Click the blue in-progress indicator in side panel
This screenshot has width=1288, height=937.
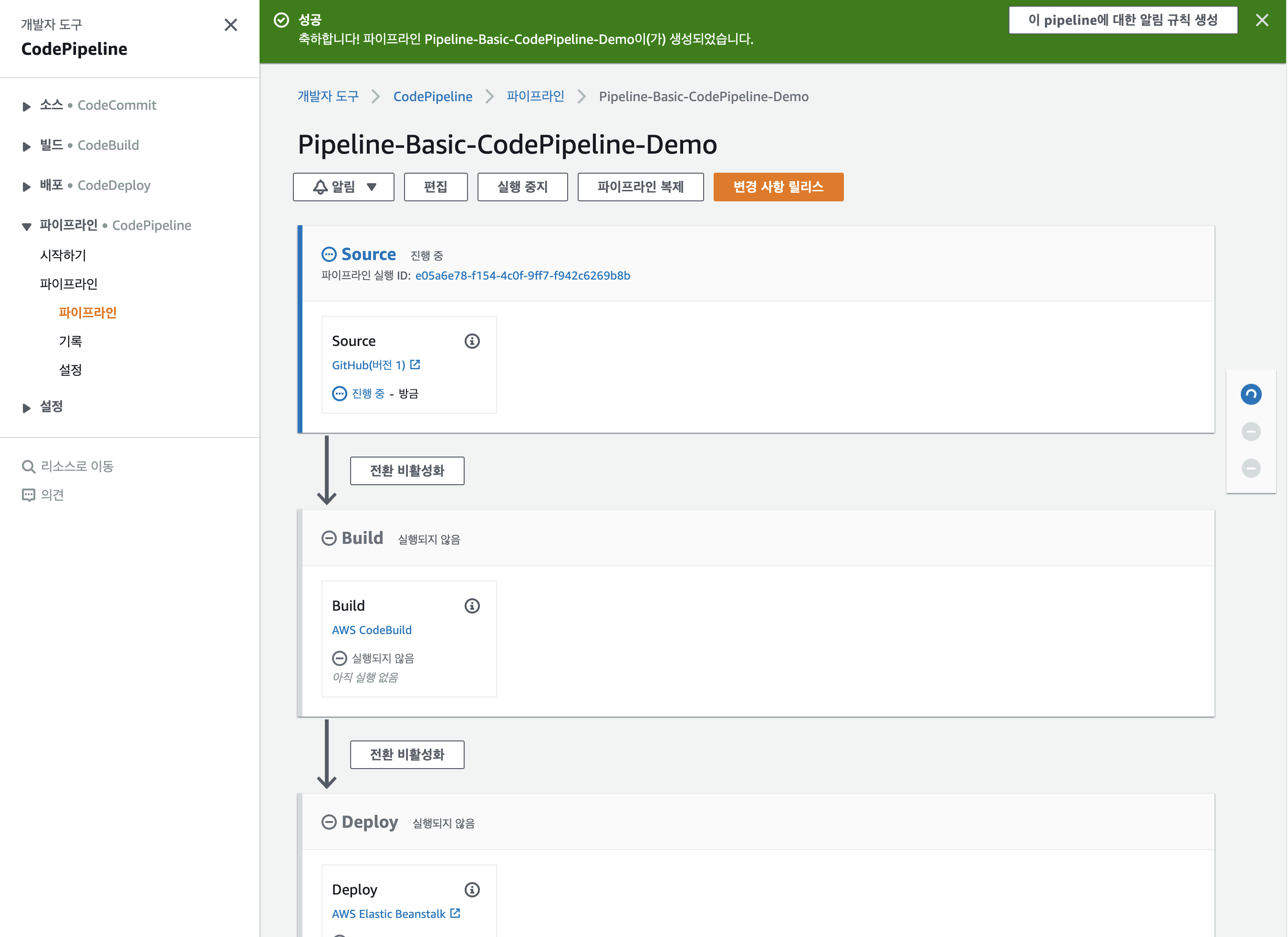1250,394
